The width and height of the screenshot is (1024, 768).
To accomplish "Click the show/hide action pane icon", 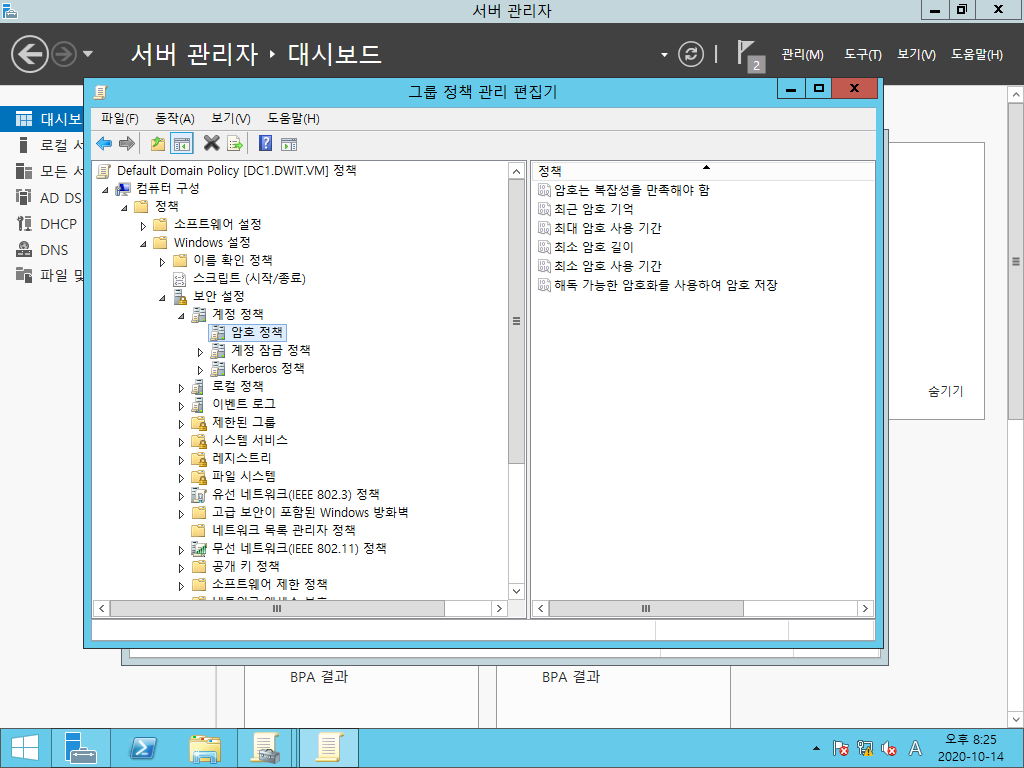I will point(289,144).
